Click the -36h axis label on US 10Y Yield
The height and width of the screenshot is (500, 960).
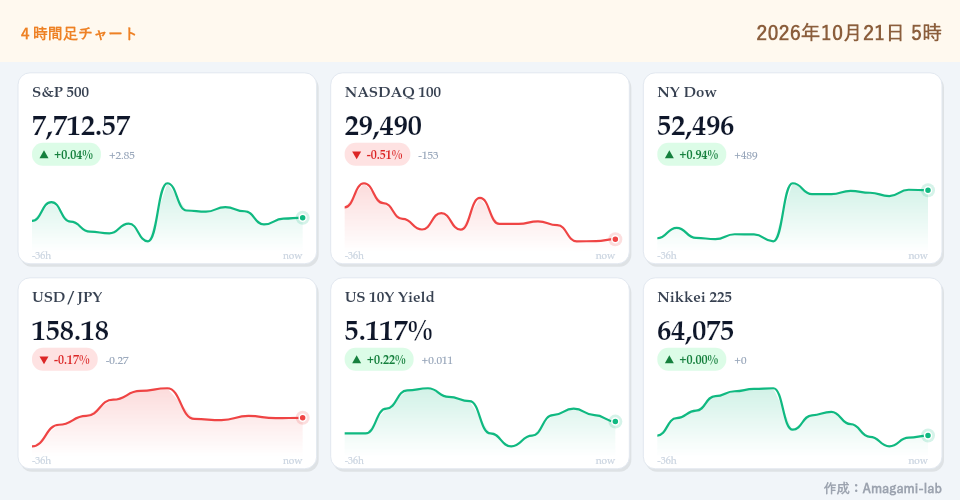[x=354, y=461]
